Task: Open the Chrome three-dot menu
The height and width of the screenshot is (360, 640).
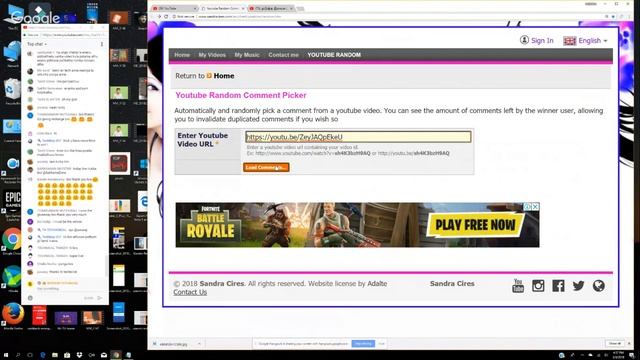Action: [x=629, y=16]
